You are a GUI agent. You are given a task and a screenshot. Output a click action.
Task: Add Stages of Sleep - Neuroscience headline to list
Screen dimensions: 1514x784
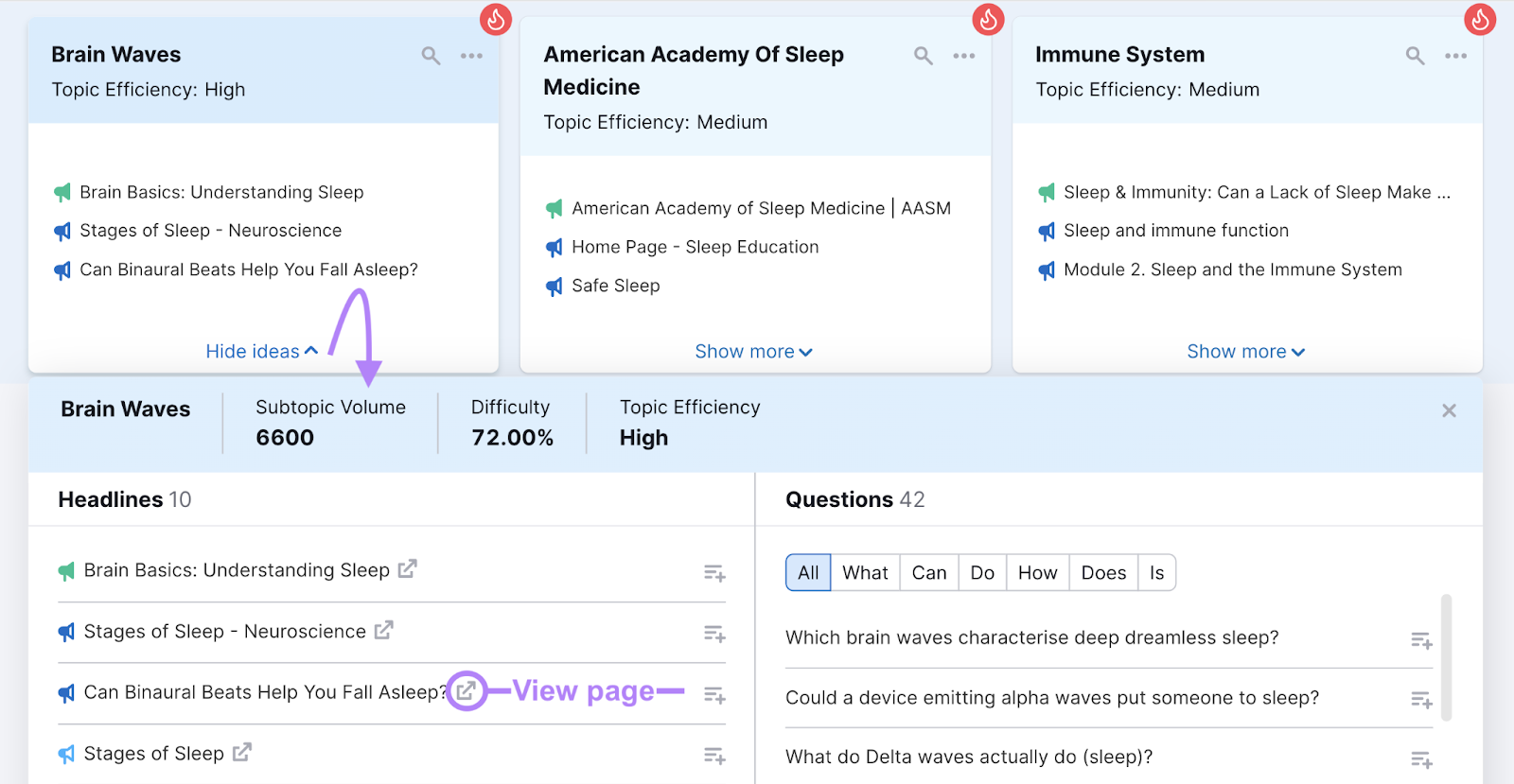click(714, 634)
